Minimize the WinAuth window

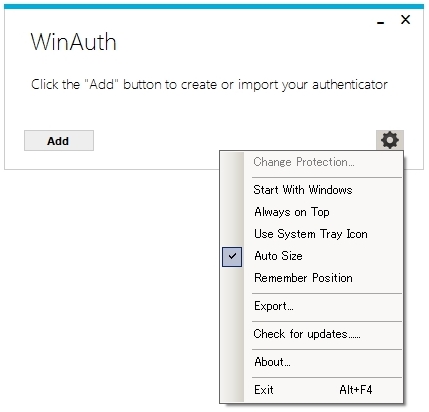(x=380, y=23)
